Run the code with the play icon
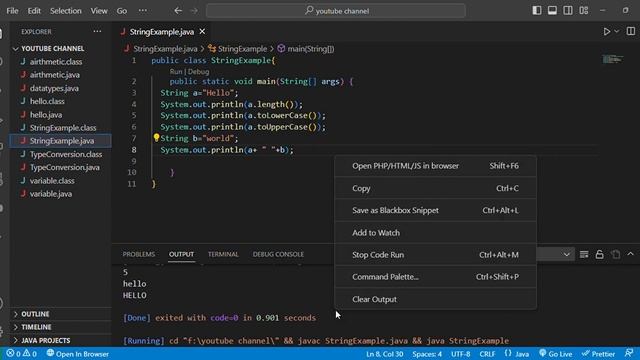Screen dimensions: 640x360 (x=607, y=31)
